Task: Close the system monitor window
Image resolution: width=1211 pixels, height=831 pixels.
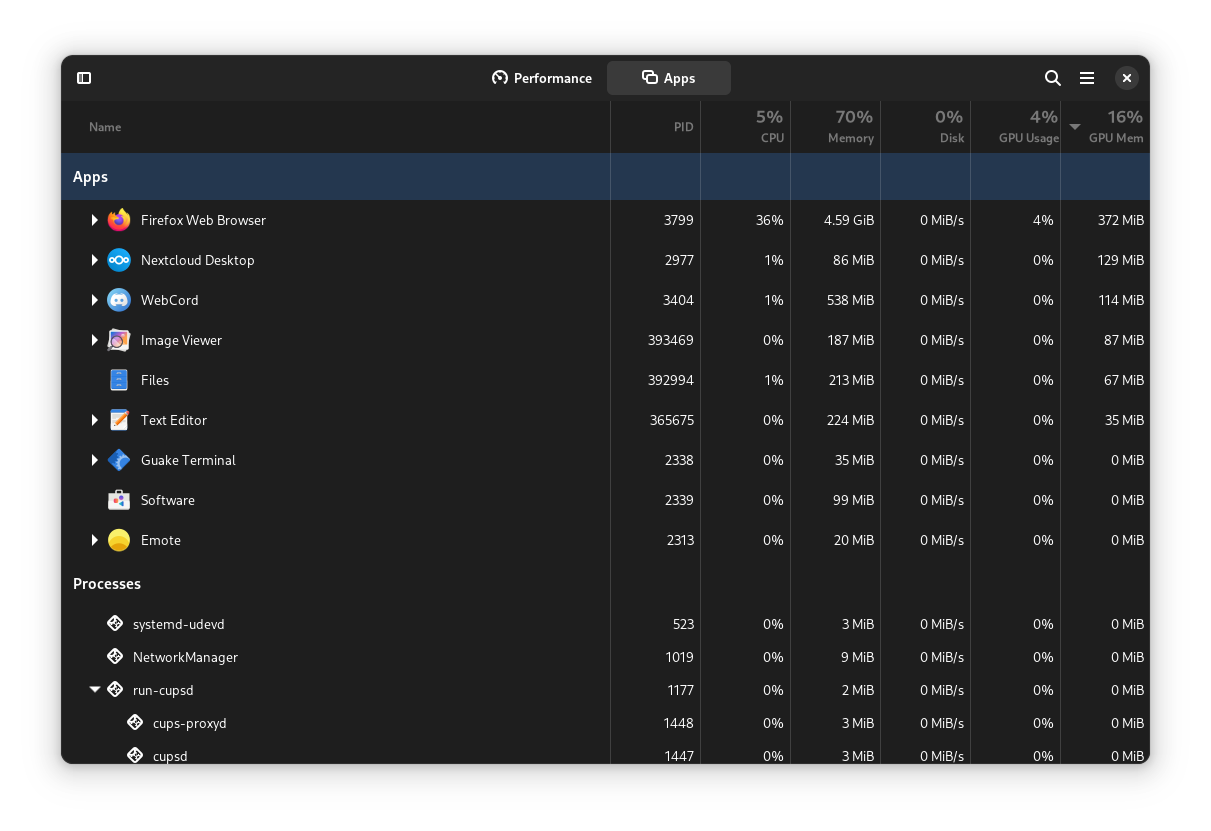Action: (1127, 78)
